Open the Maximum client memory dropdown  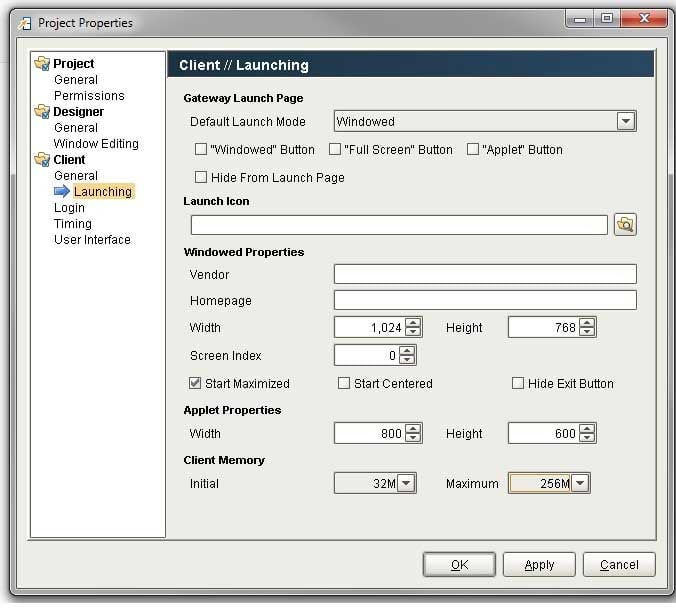[580, 484]
